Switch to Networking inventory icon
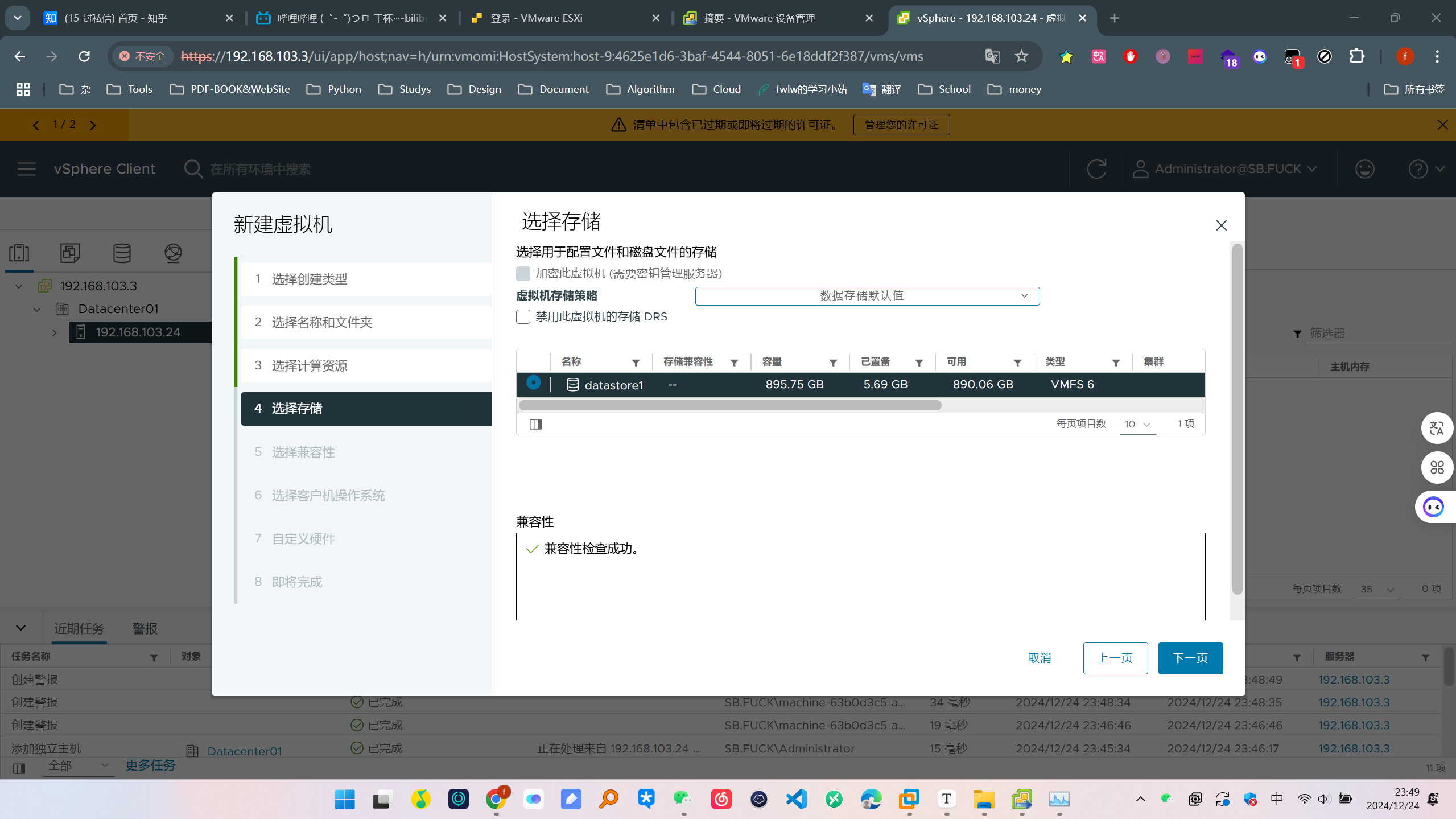1456x819 pixels. [x=173, y=253]
